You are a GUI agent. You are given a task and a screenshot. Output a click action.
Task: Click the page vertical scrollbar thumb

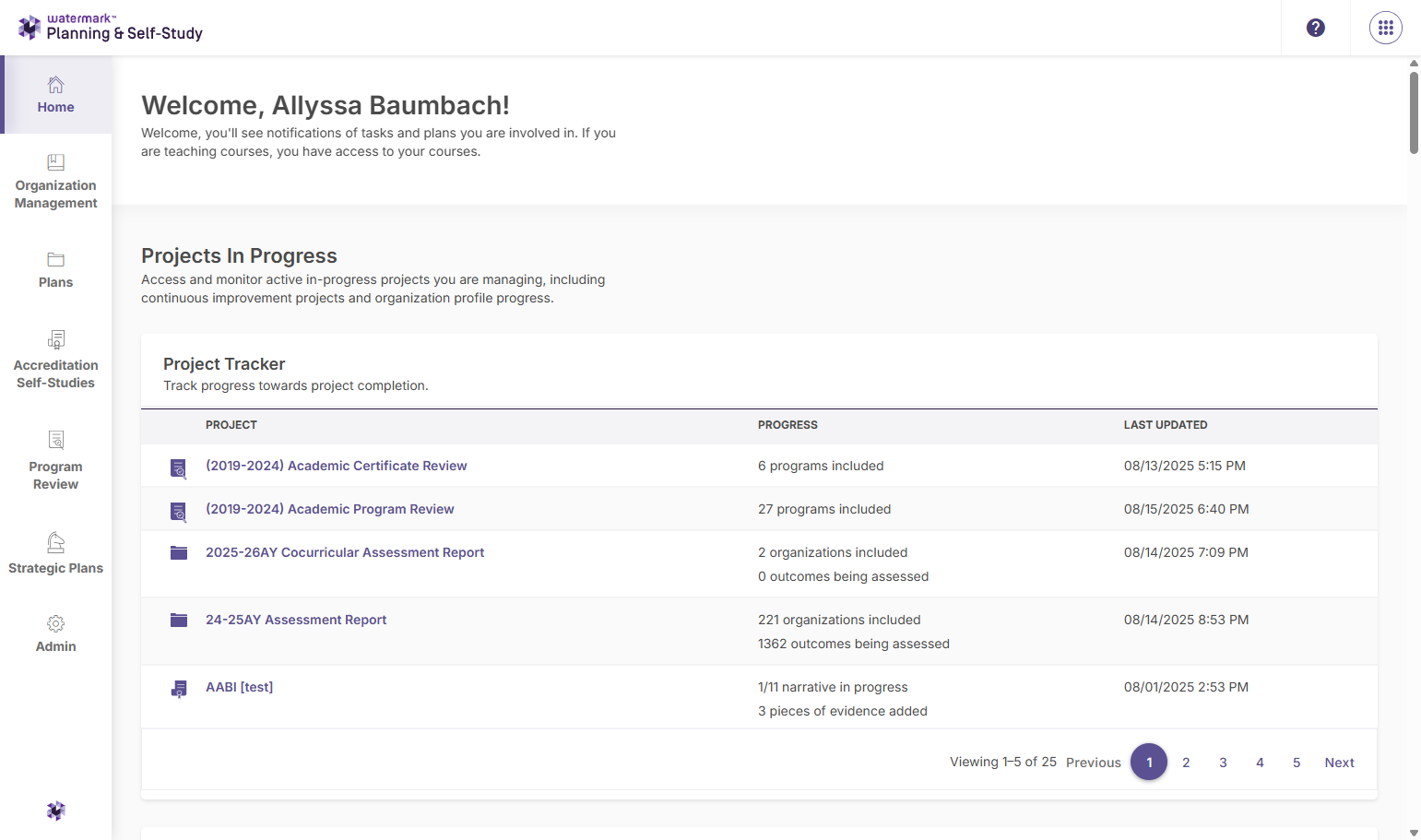pyautogui.click(x=1414, y=112)
